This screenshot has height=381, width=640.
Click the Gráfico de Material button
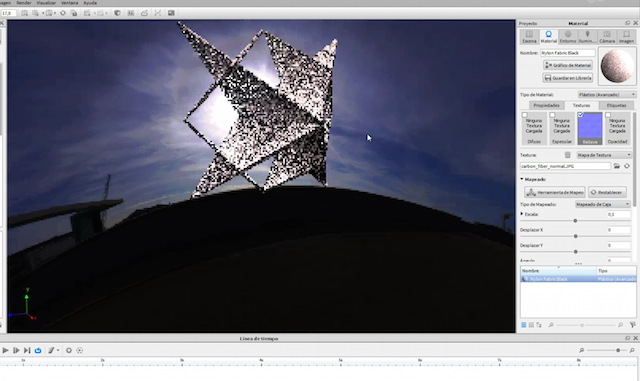tap(568, 65)
